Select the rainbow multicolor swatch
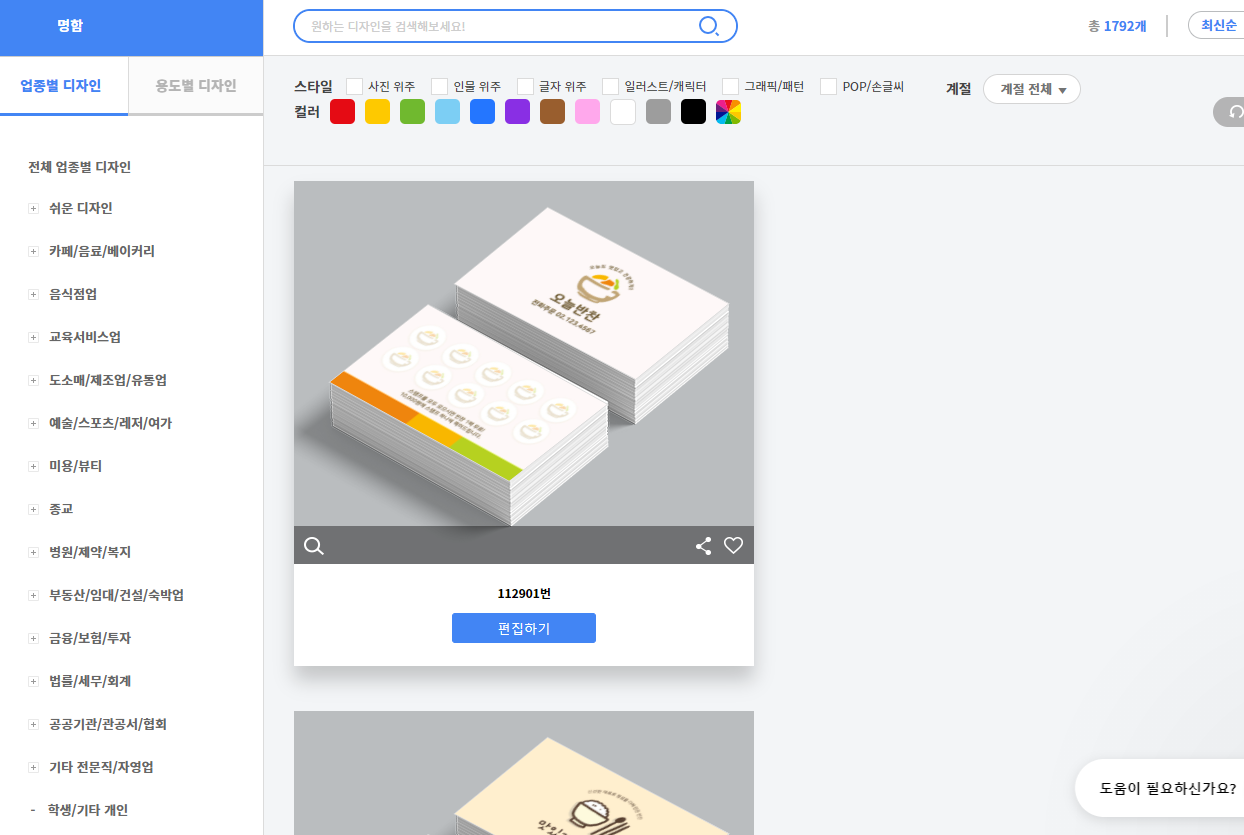Image resolution: width=1244 pixels, height=835 pixels. click(728, 112)
